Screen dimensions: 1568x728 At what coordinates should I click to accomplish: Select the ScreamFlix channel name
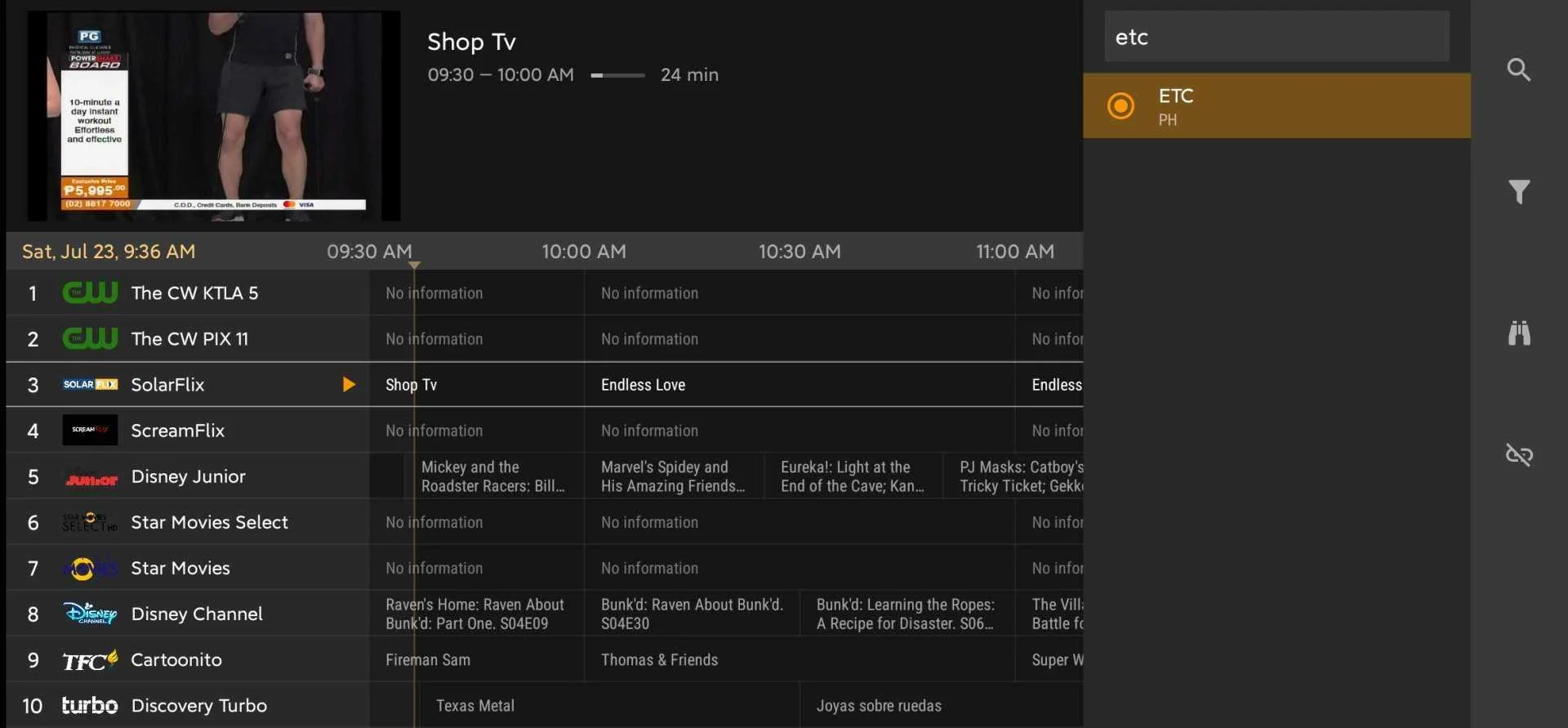[x=177, y=431]
